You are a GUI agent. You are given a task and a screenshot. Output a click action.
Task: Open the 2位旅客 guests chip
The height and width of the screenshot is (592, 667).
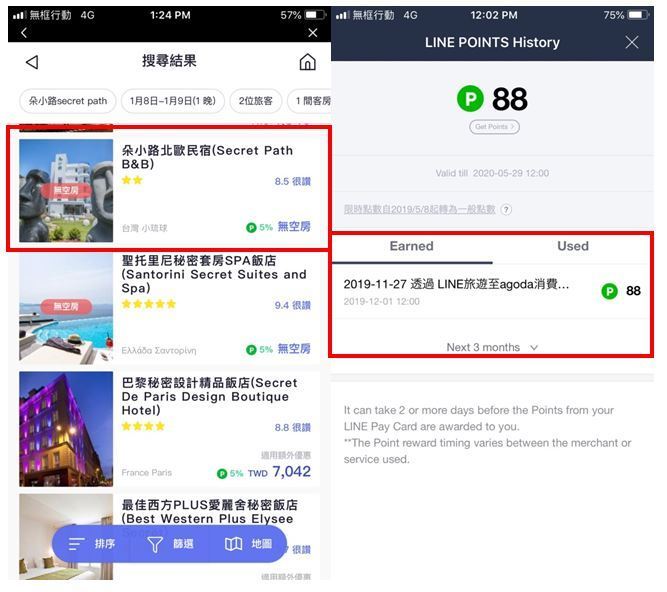(x=255, y=101)
